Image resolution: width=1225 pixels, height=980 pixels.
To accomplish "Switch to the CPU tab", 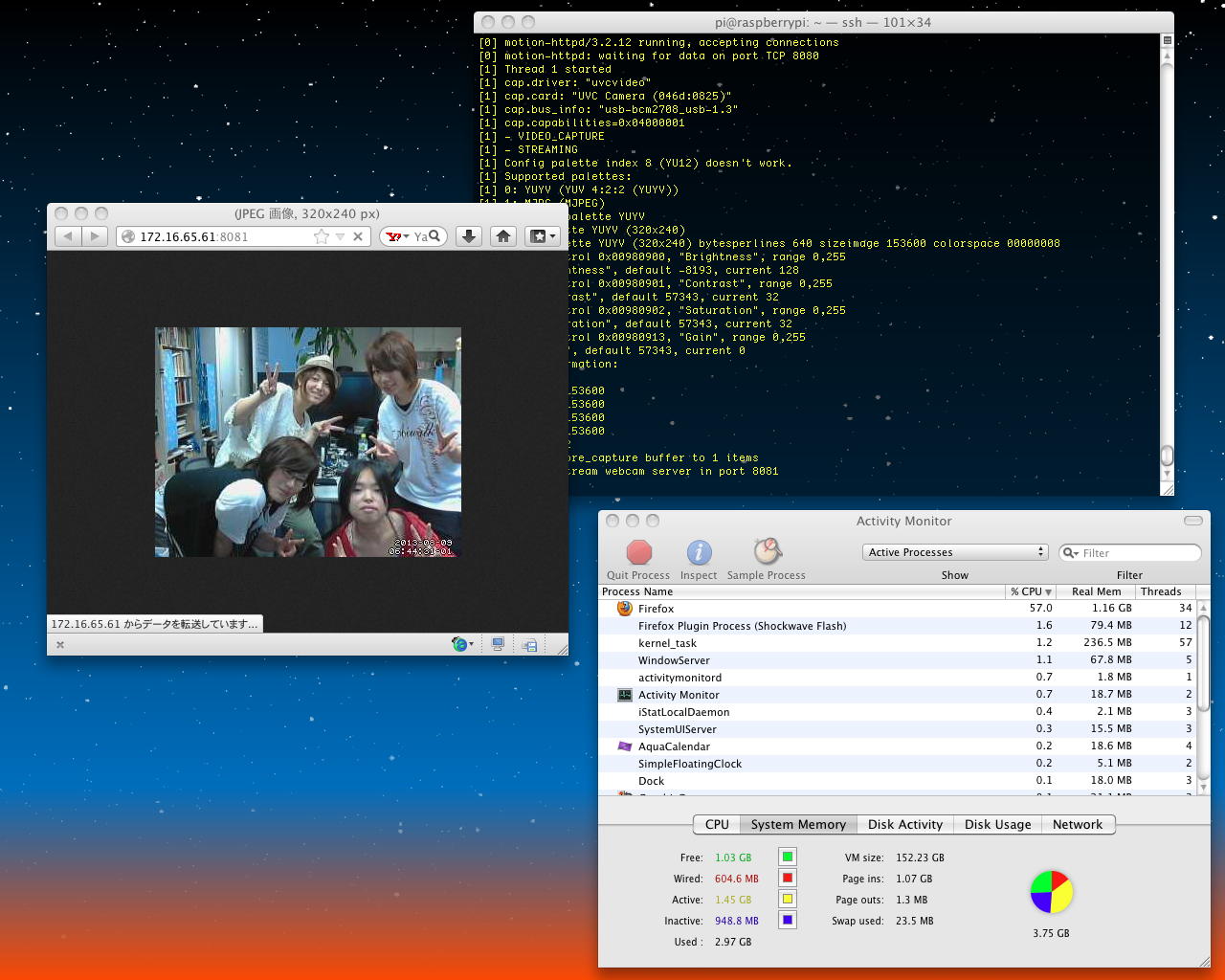I will pos(717,824).
